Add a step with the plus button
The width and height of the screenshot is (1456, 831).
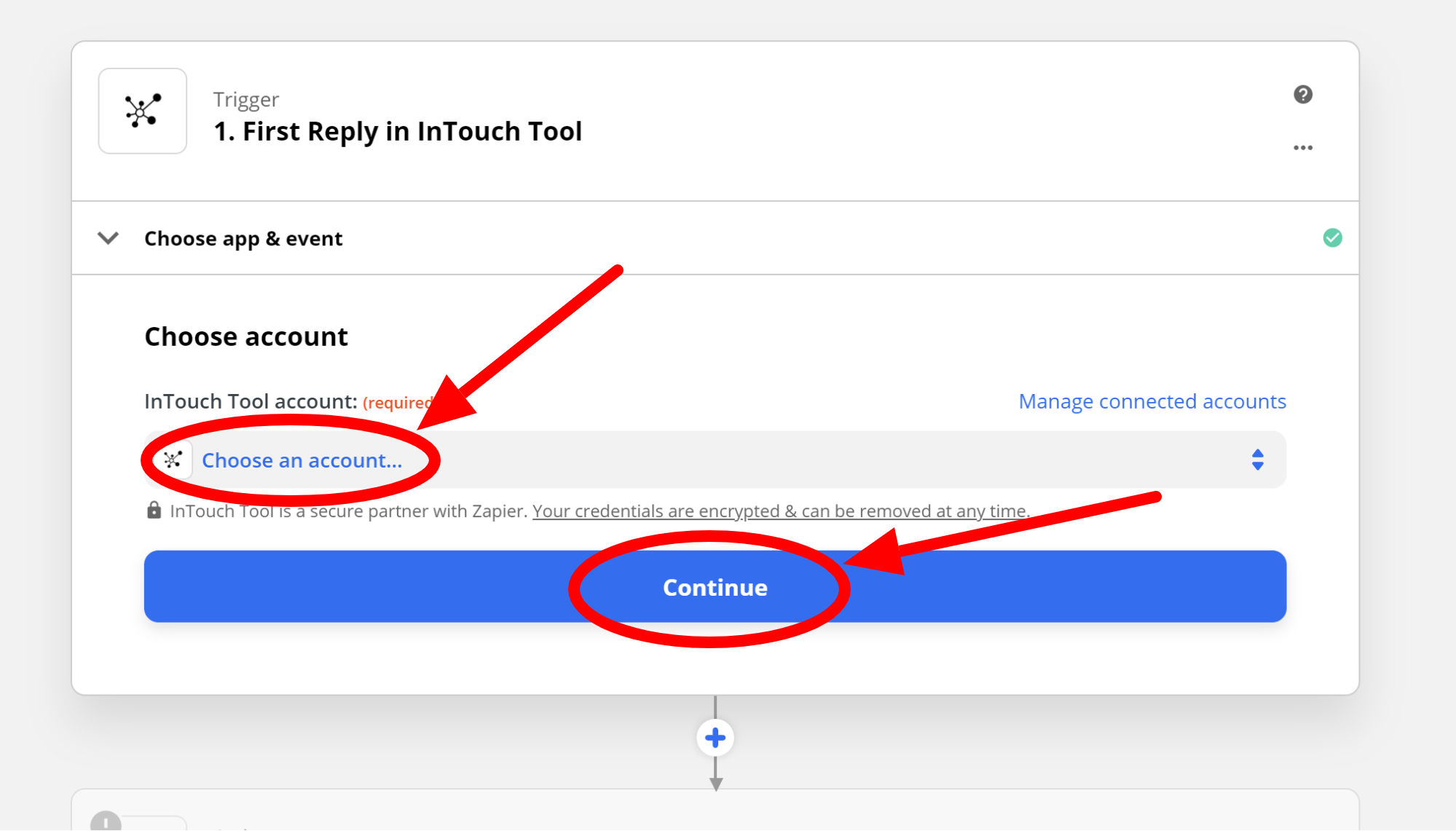(715, 738)
